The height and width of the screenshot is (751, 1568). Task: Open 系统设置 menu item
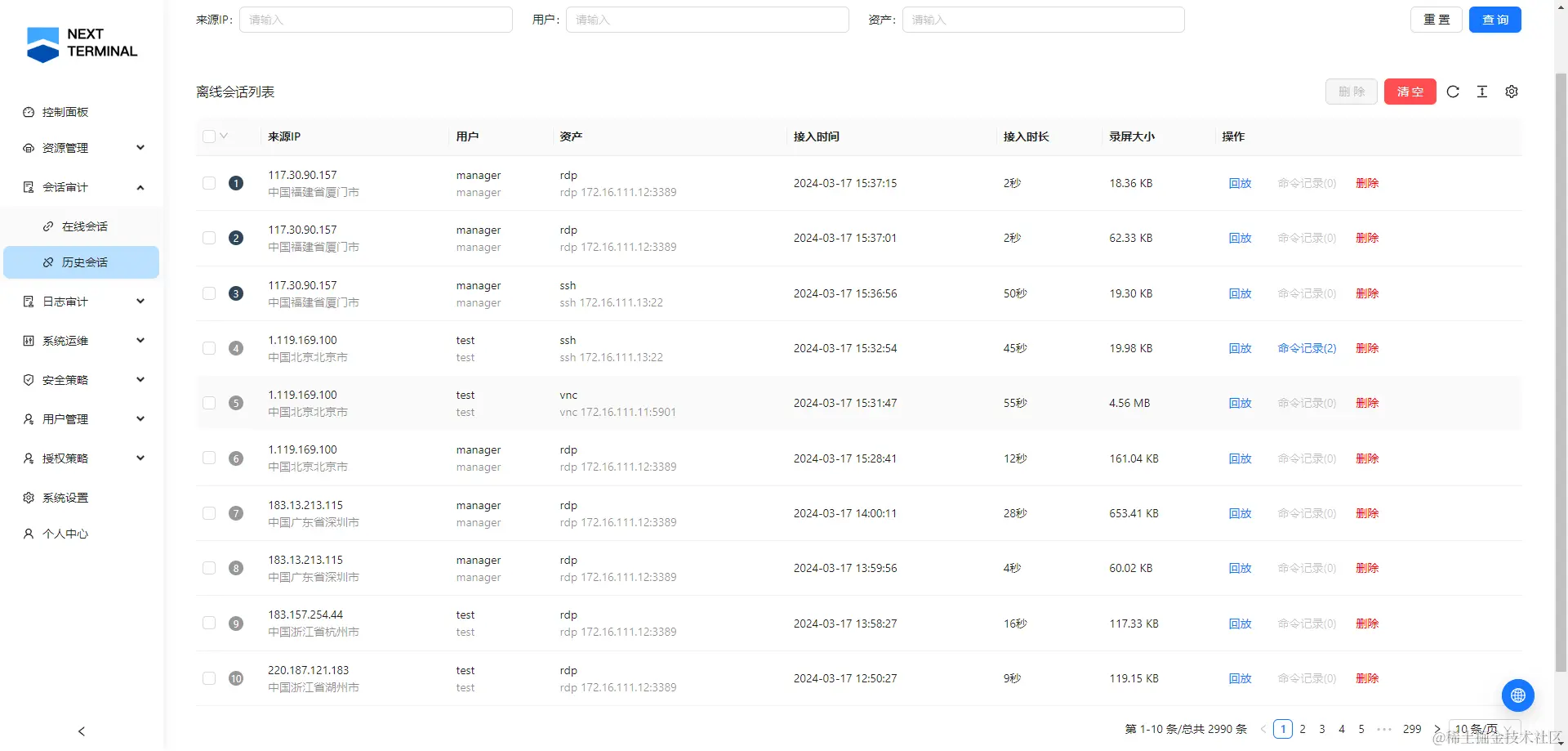[x=81, y=498]
